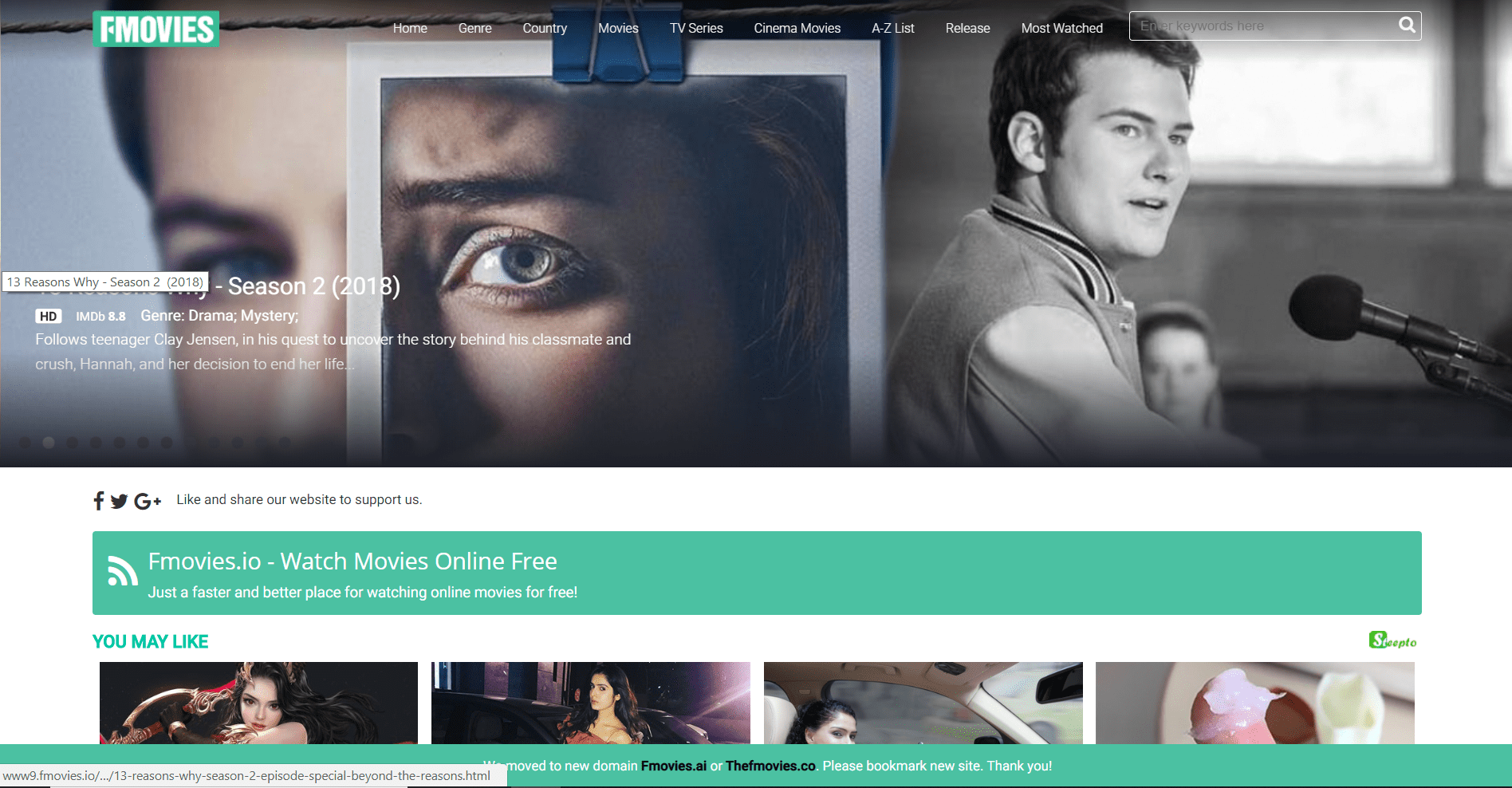Select the second slider pagination dot
This screenshot has height=788, width=1512.
(x=49, y=443)
